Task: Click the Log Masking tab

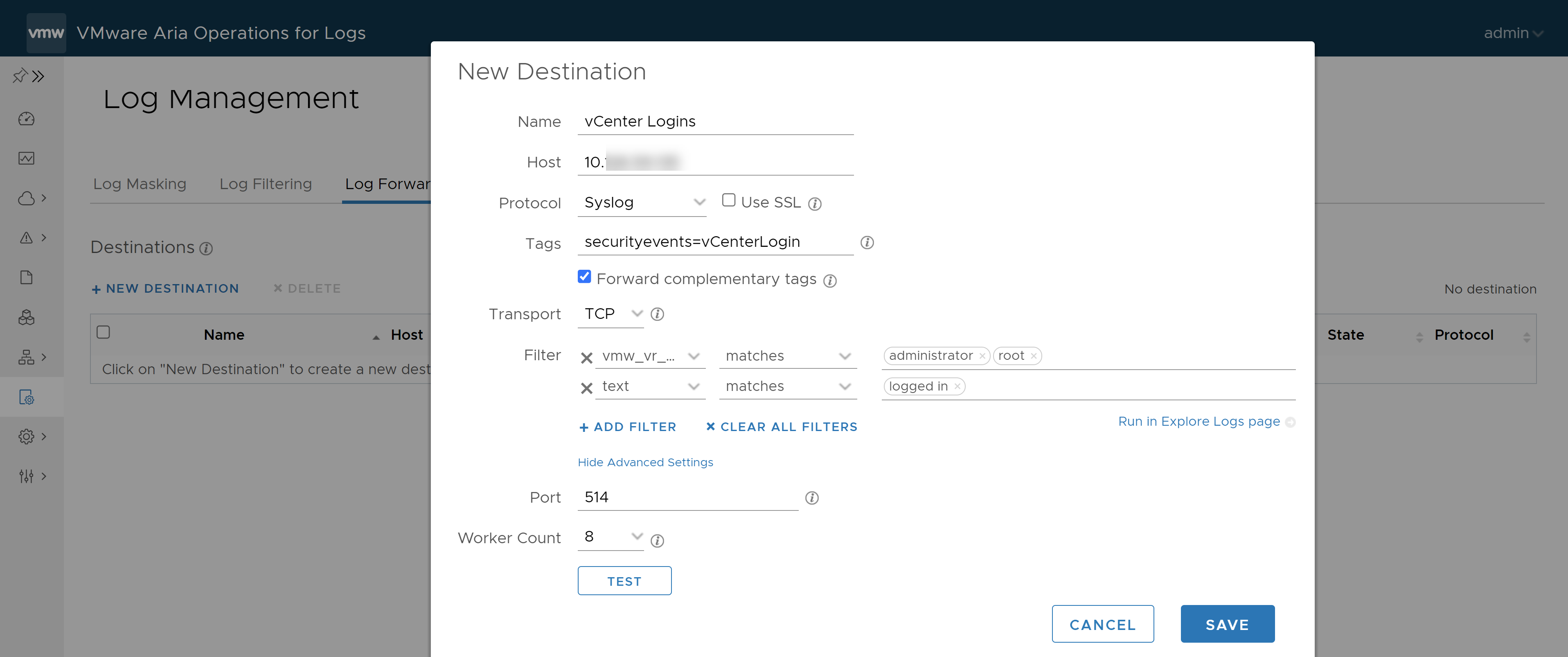Action: 140,183
